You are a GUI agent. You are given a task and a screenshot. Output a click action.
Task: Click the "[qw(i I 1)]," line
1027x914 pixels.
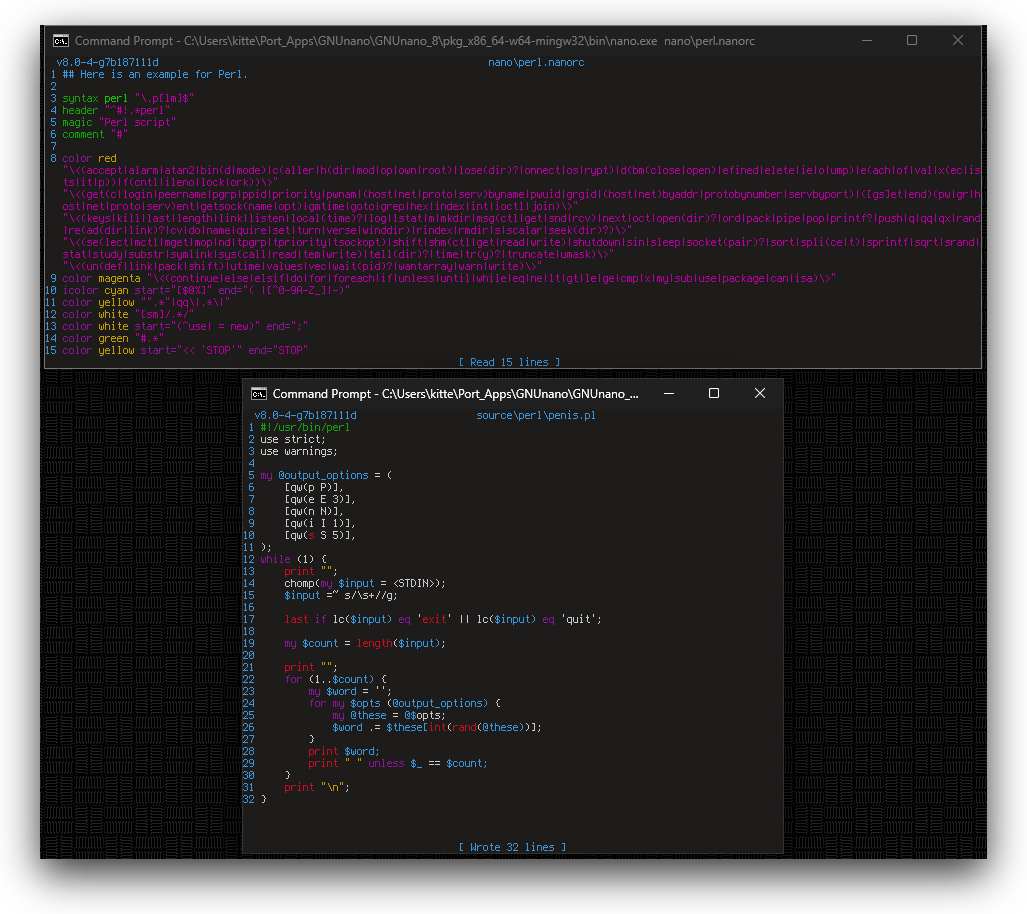pos(320,524)
